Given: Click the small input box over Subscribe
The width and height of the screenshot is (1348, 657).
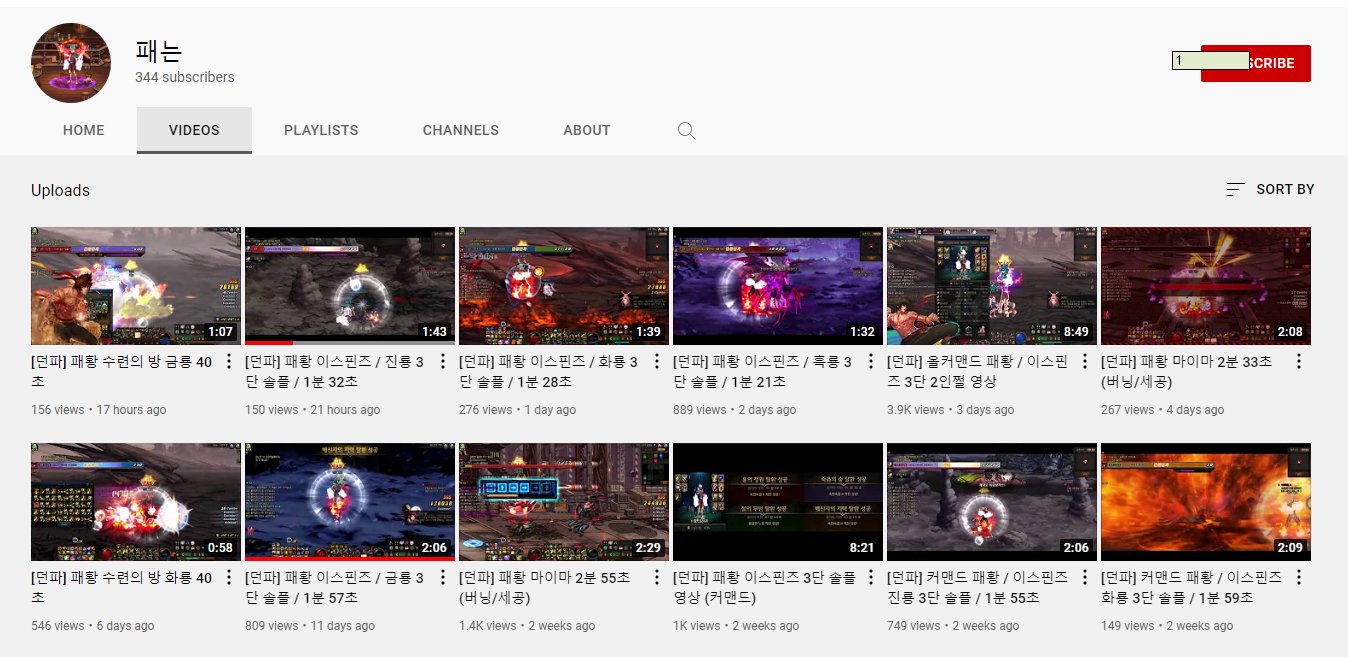Looking at the screenshot, I should coord(1211,61).
